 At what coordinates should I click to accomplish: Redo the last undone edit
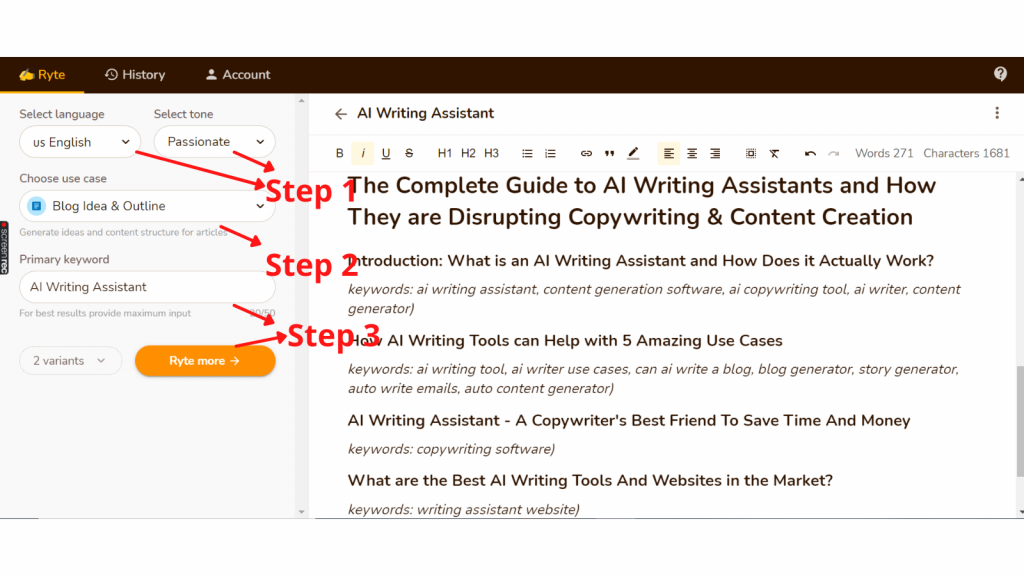click(833, 153)
